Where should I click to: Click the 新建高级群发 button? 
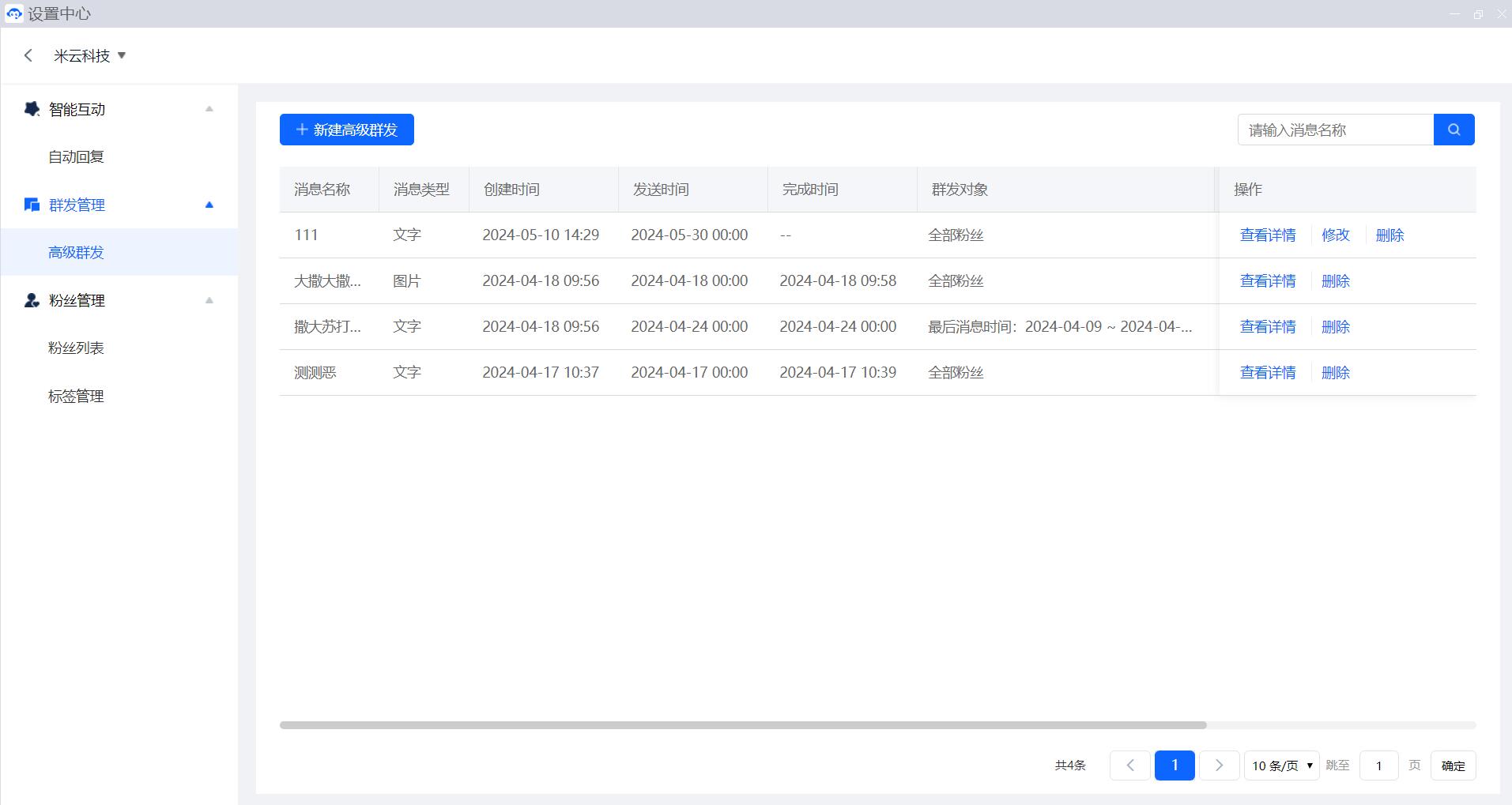point(346,130)
